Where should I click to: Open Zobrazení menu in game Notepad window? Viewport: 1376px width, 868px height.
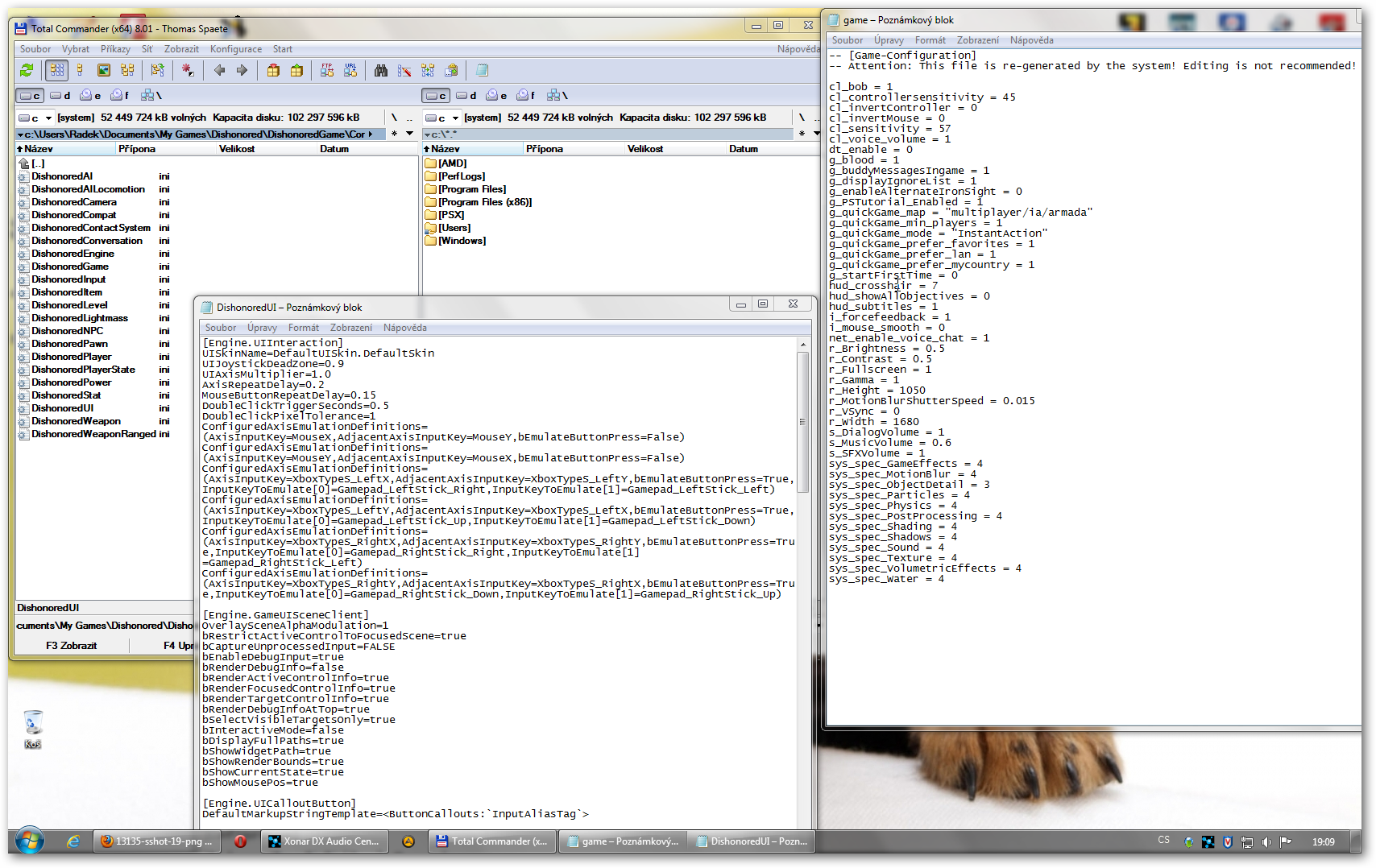tap(978, 40)
